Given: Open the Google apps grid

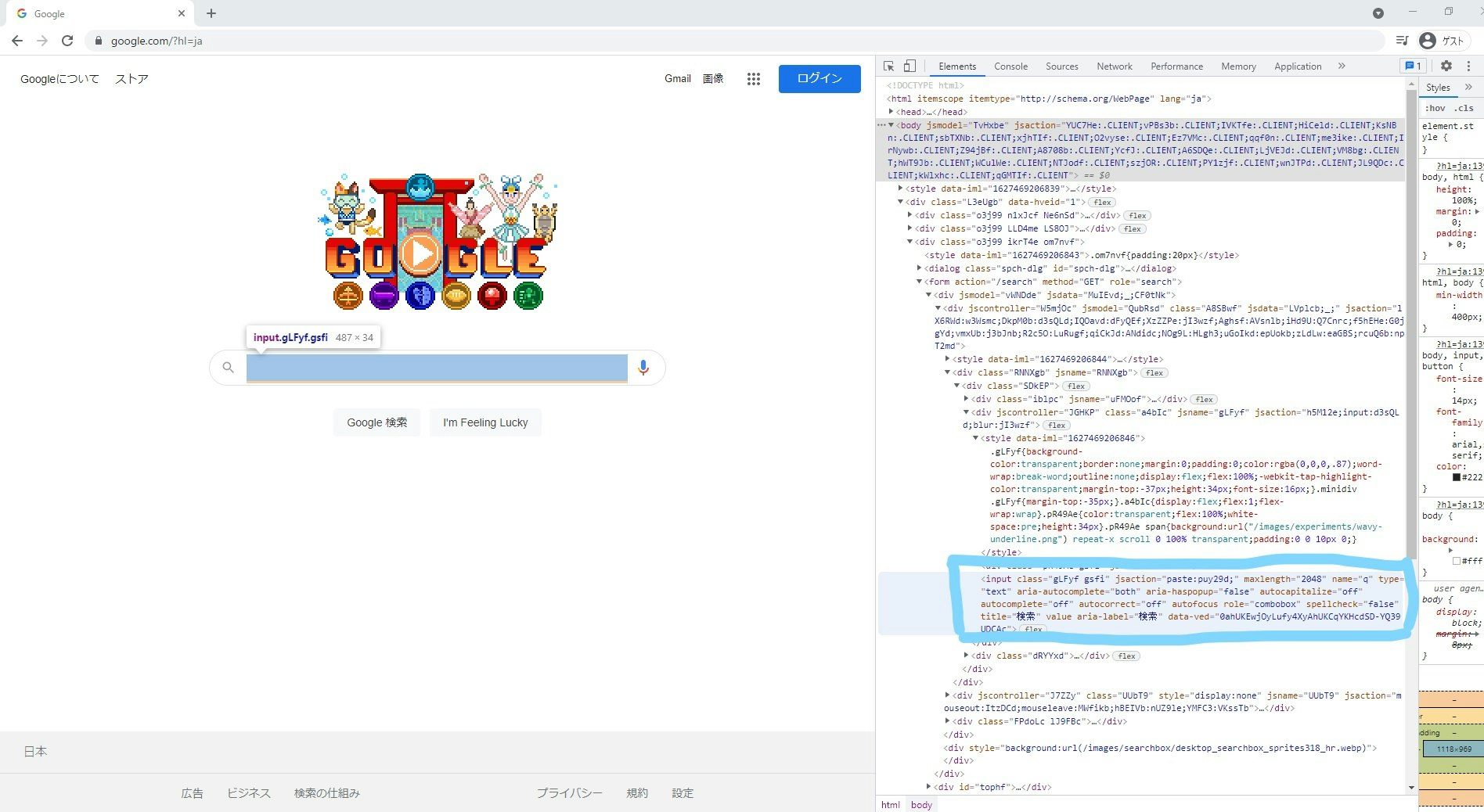Looking at the screenshot, I should click(x=754, y=79).
